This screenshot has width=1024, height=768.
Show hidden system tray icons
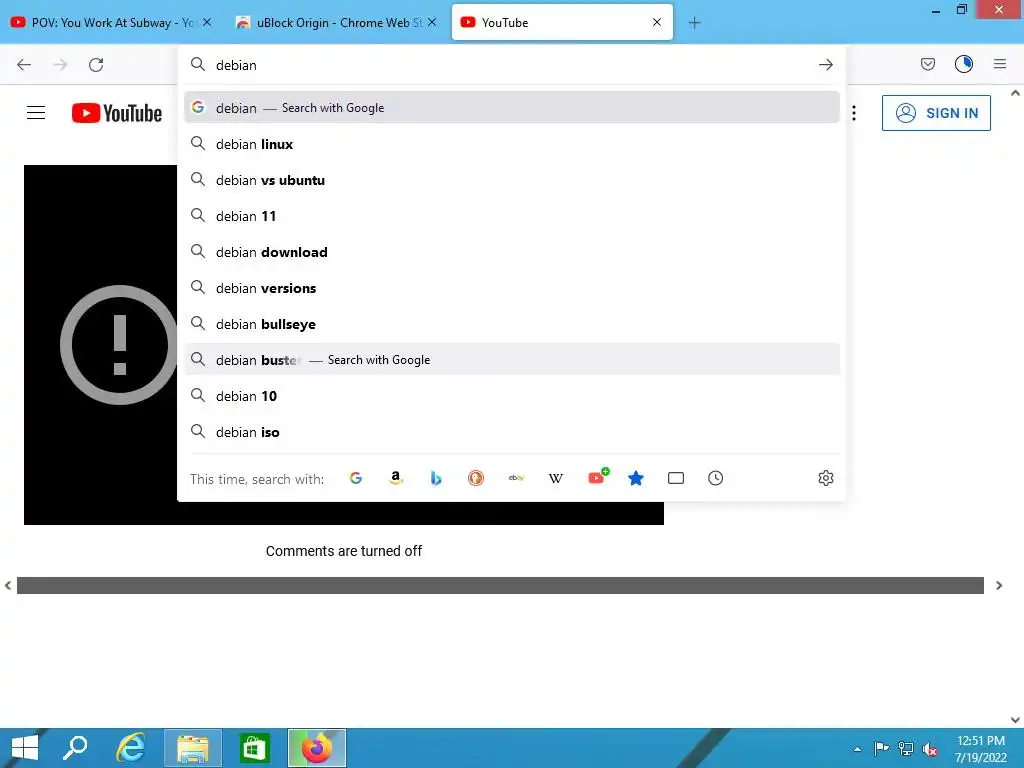(857, 749)
